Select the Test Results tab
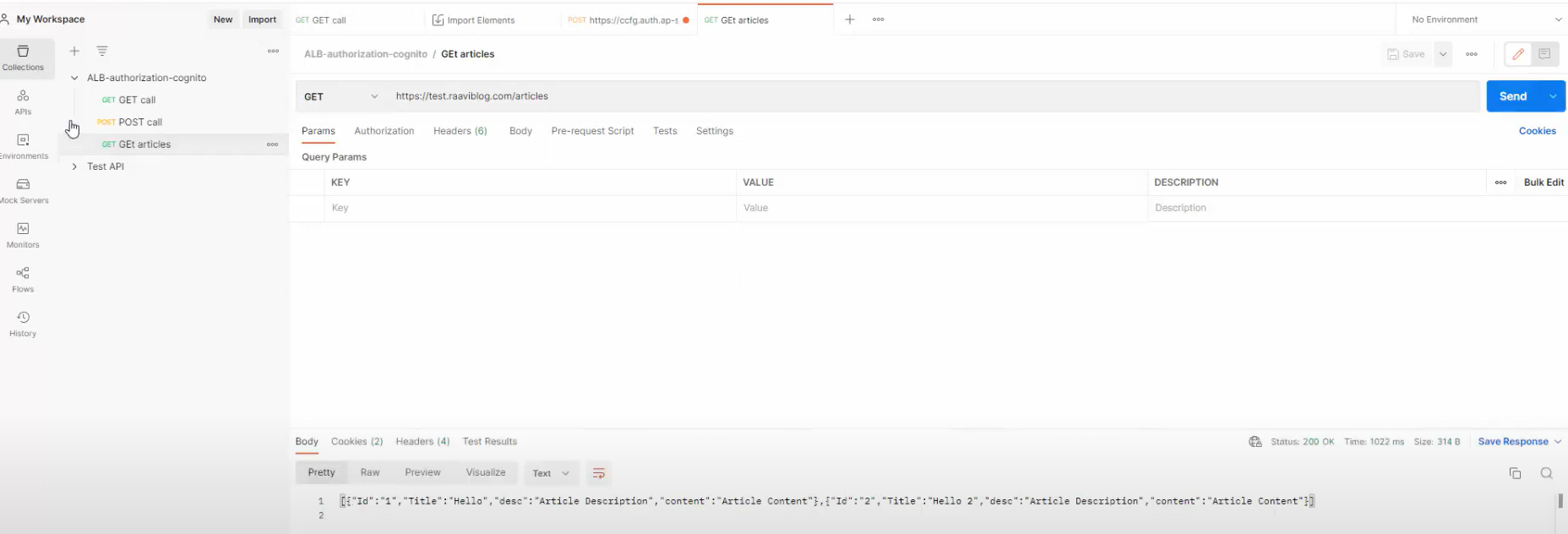 tap(490, 442)
